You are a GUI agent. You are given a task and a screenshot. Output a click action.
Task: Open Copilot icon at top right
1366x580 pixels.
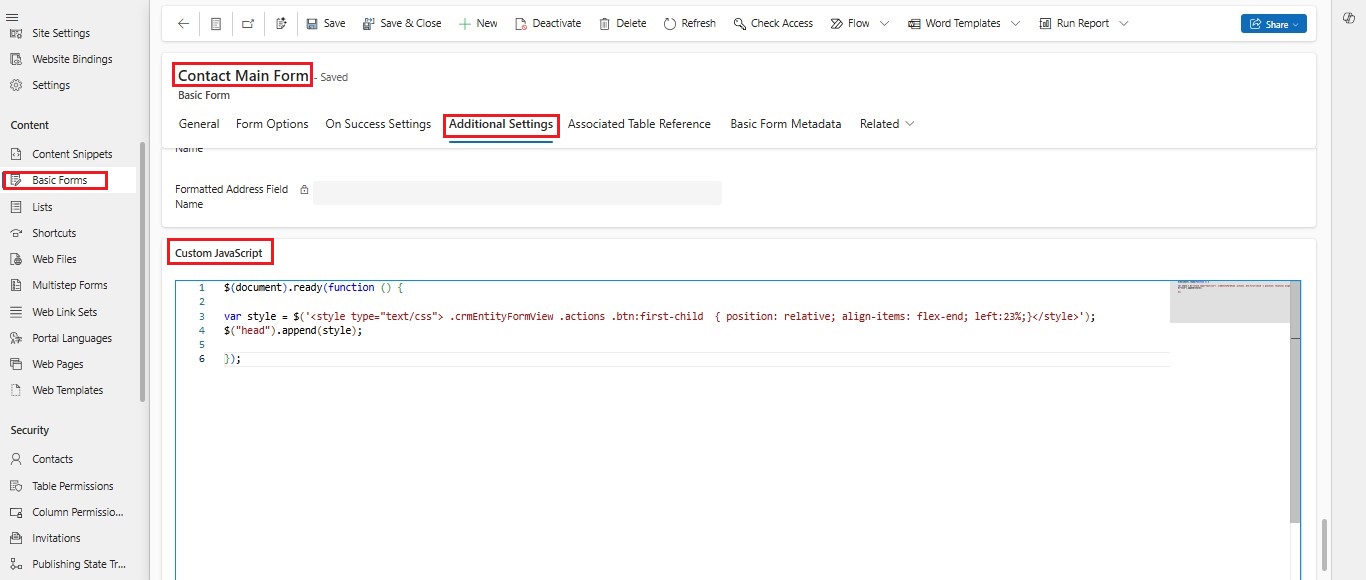click(1349, 18)
